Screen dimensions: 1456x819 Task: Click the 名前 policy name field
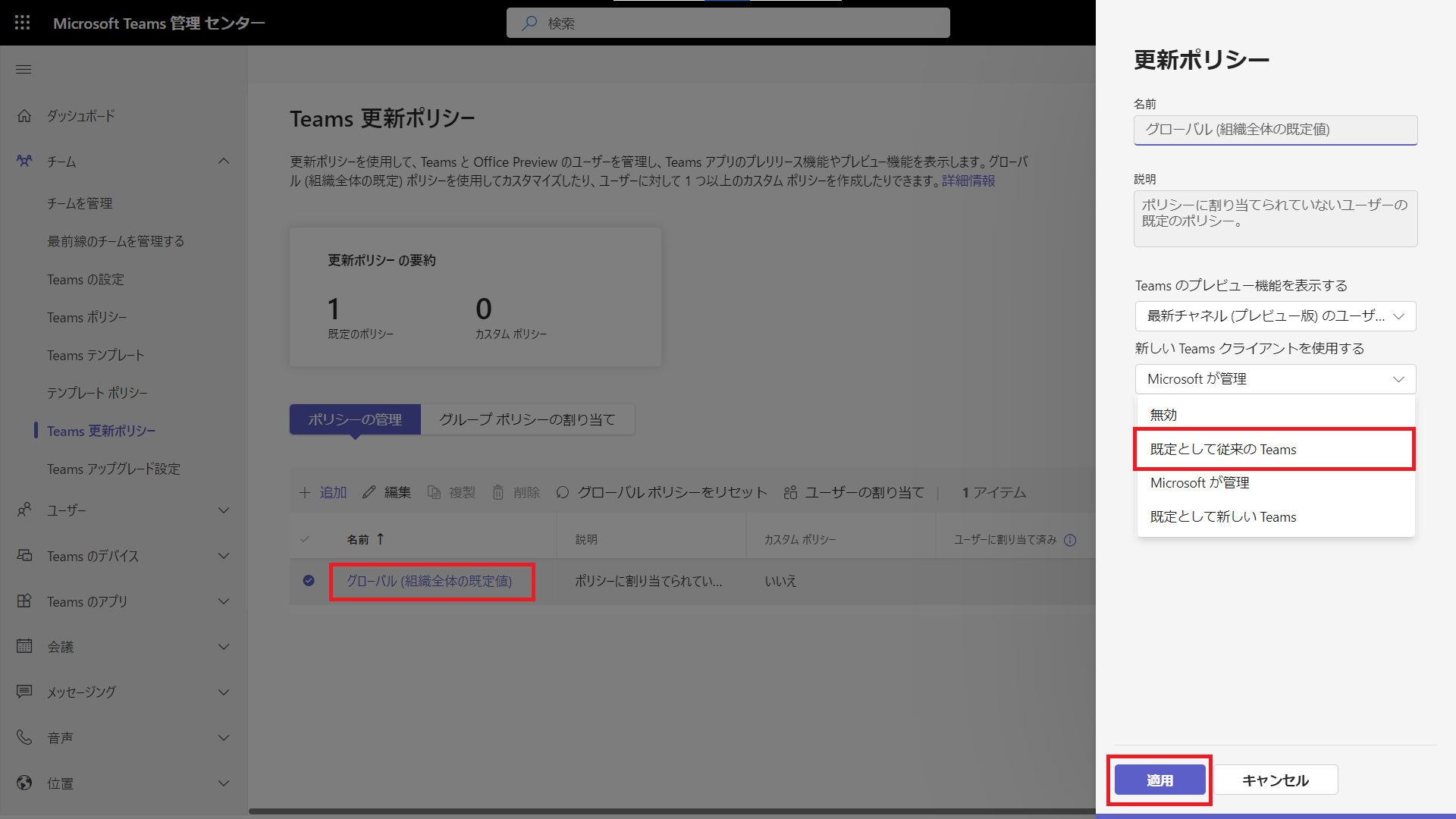click(1276, 130)
